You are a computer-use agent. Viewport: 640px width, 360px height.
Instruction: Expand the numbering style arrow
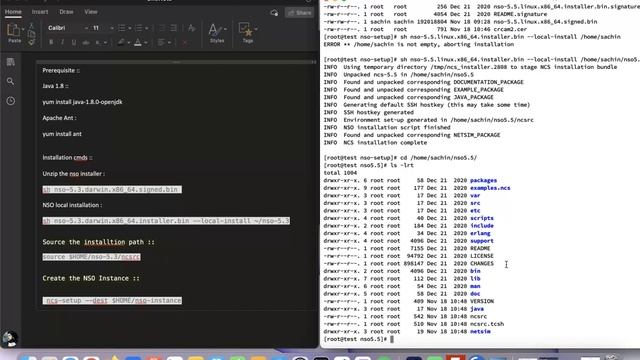(147, 28)
